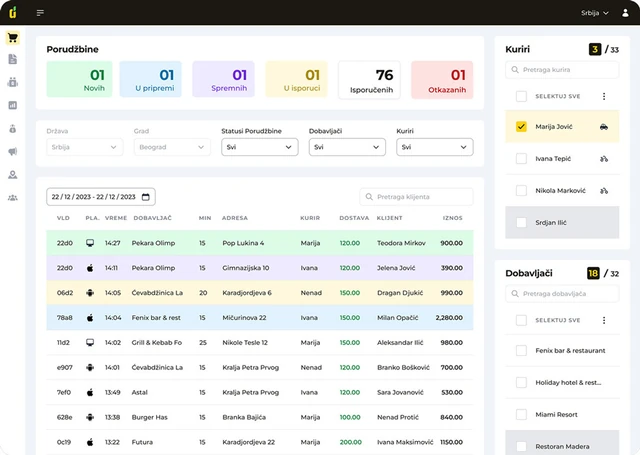
Task: Check the Nikola Marković courier checkbox
Action: point(521,191)
